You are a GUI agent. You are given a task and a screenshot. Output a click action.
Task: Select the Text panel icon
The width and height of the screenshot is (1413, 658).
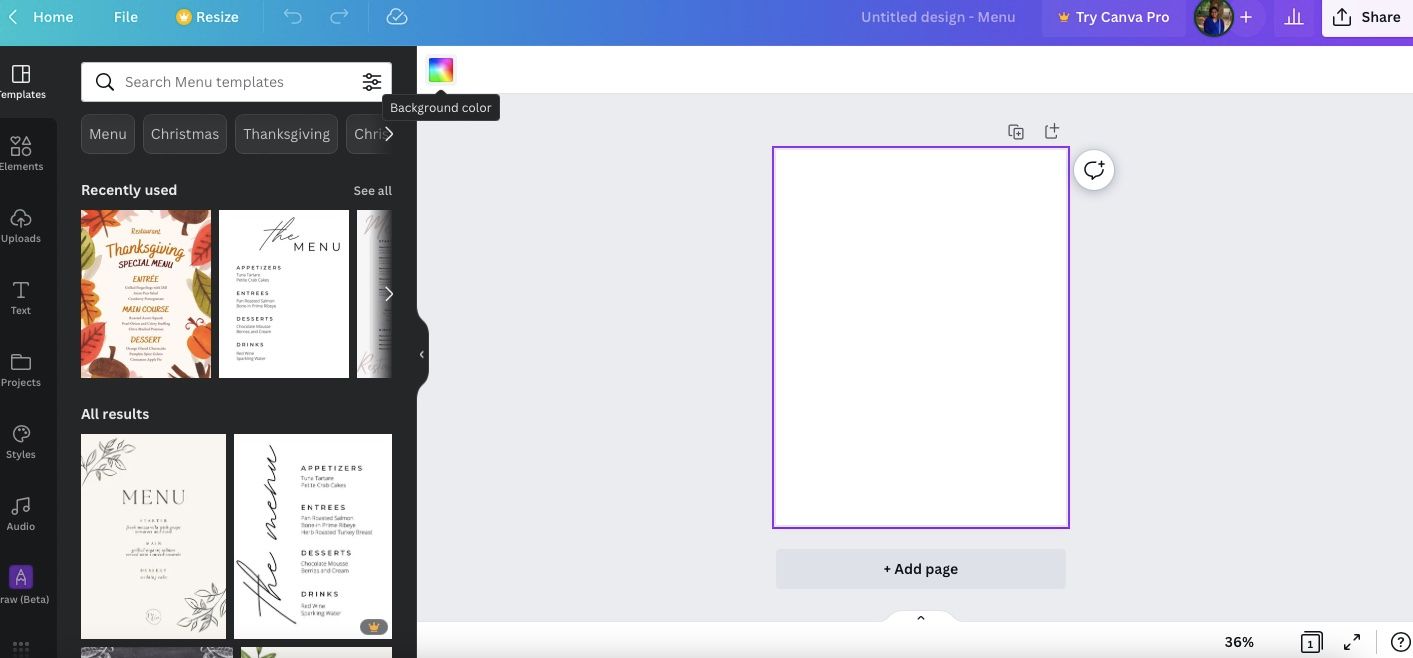click(20, 296)
